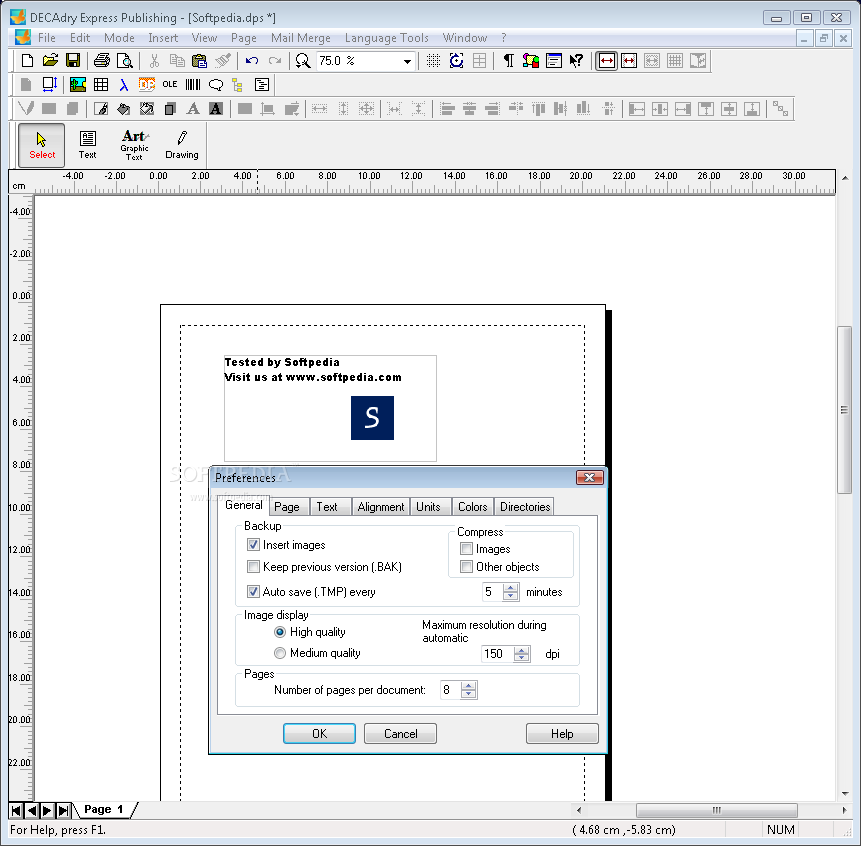
Task: Select the Page 1 tab
Action: [x=103, y=809]
